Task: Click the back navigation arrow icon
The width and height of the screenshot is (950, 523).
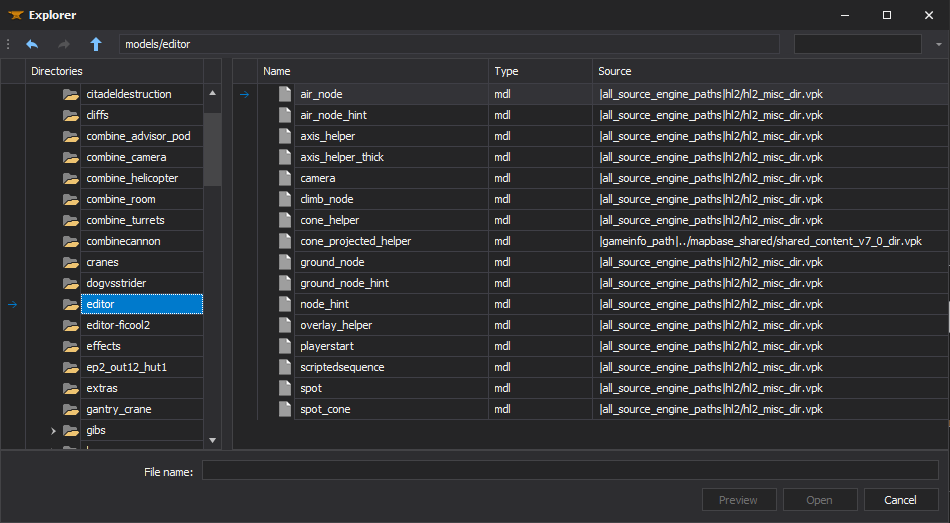Action: point(32,44)
